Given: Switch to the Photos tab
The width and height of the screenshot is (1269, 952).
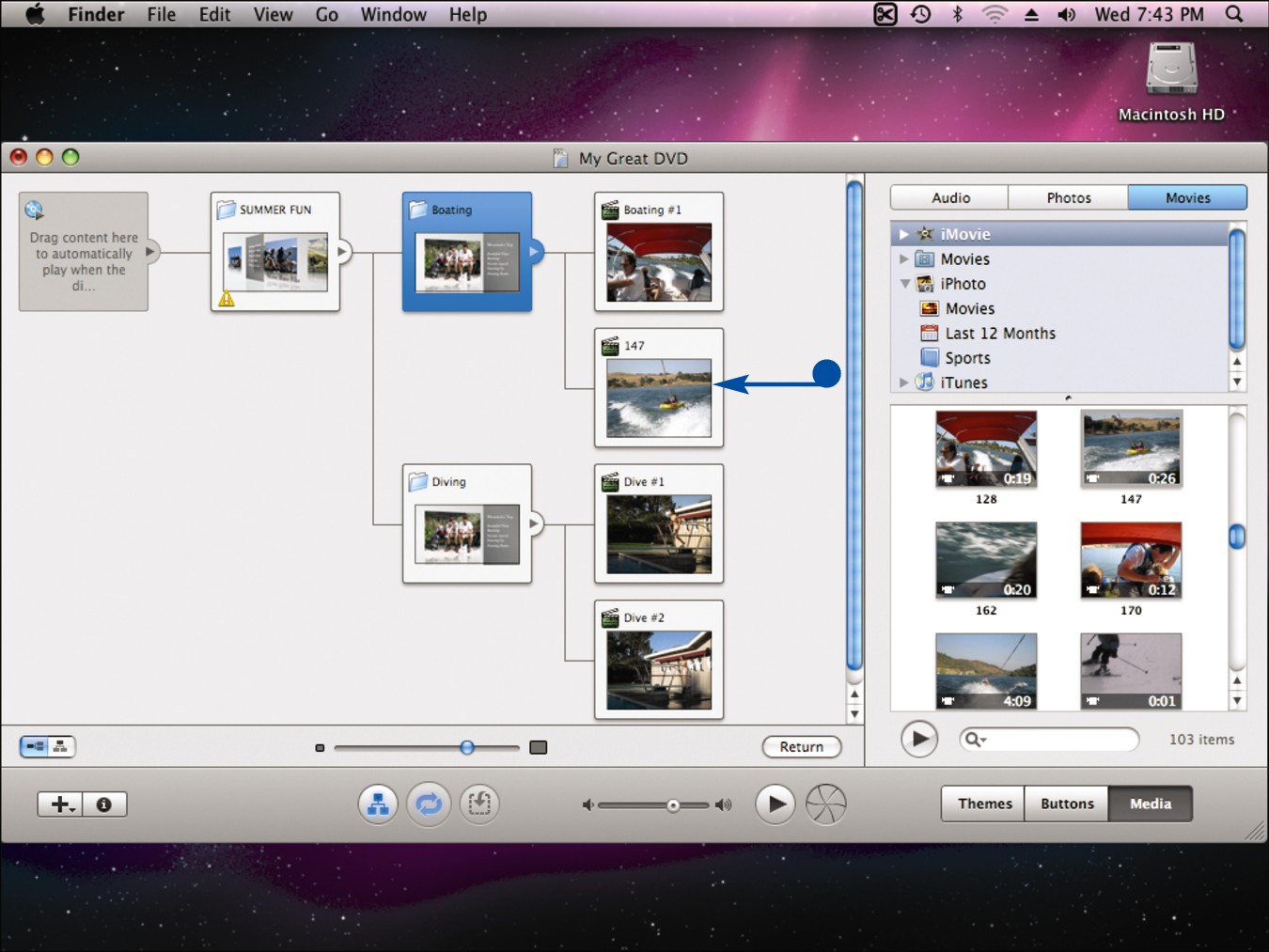Looking at the screenshot, I should pyautogui.click(x=1069, y=197).
